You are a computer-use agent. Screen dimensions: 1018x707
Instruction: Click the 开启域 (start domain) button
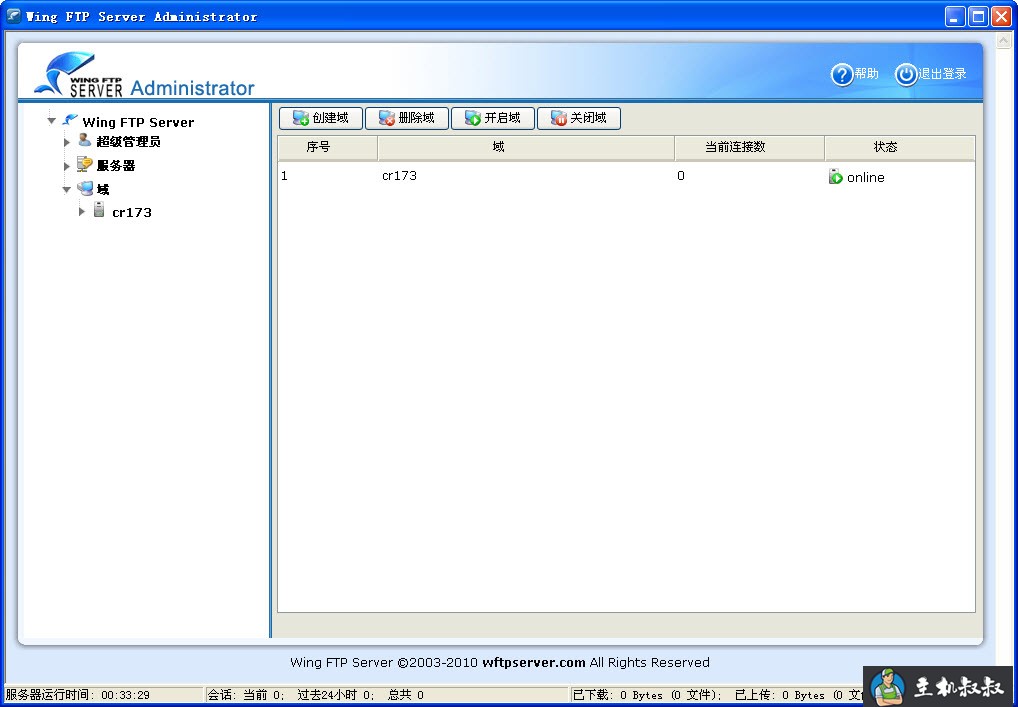click(x=493, y=118)
